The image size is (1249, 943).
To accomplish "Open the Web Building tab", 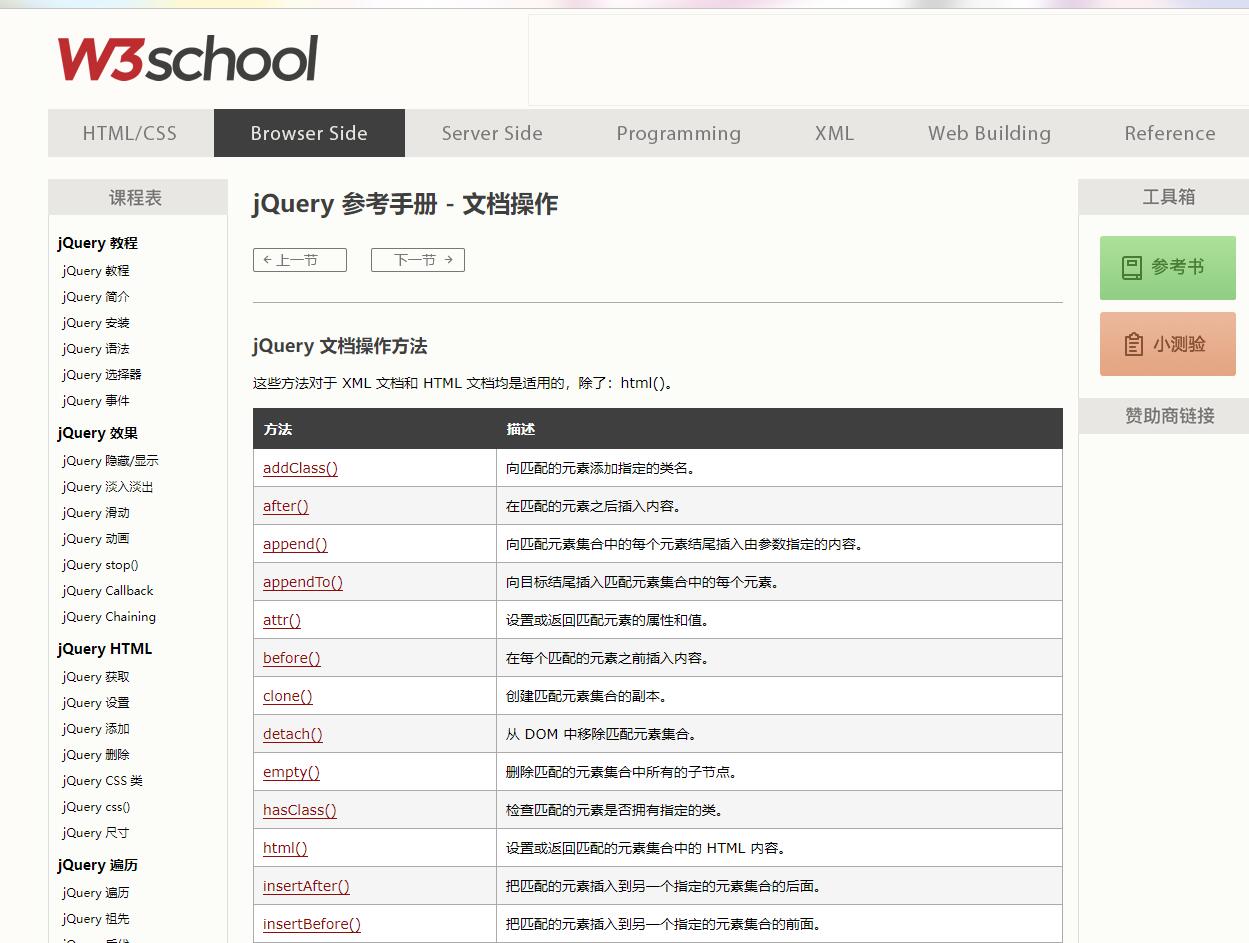I will point(989,133).
